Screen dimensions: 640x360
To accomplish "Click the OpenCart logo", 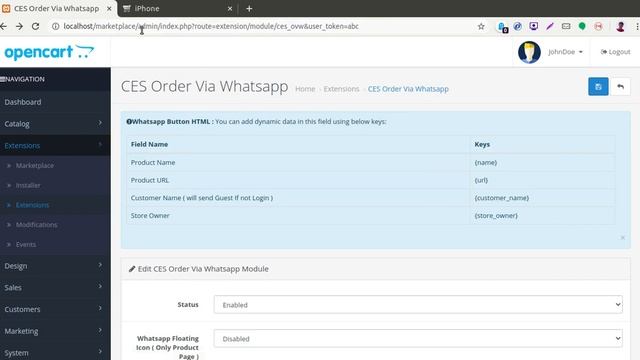I will coord(49,52).
